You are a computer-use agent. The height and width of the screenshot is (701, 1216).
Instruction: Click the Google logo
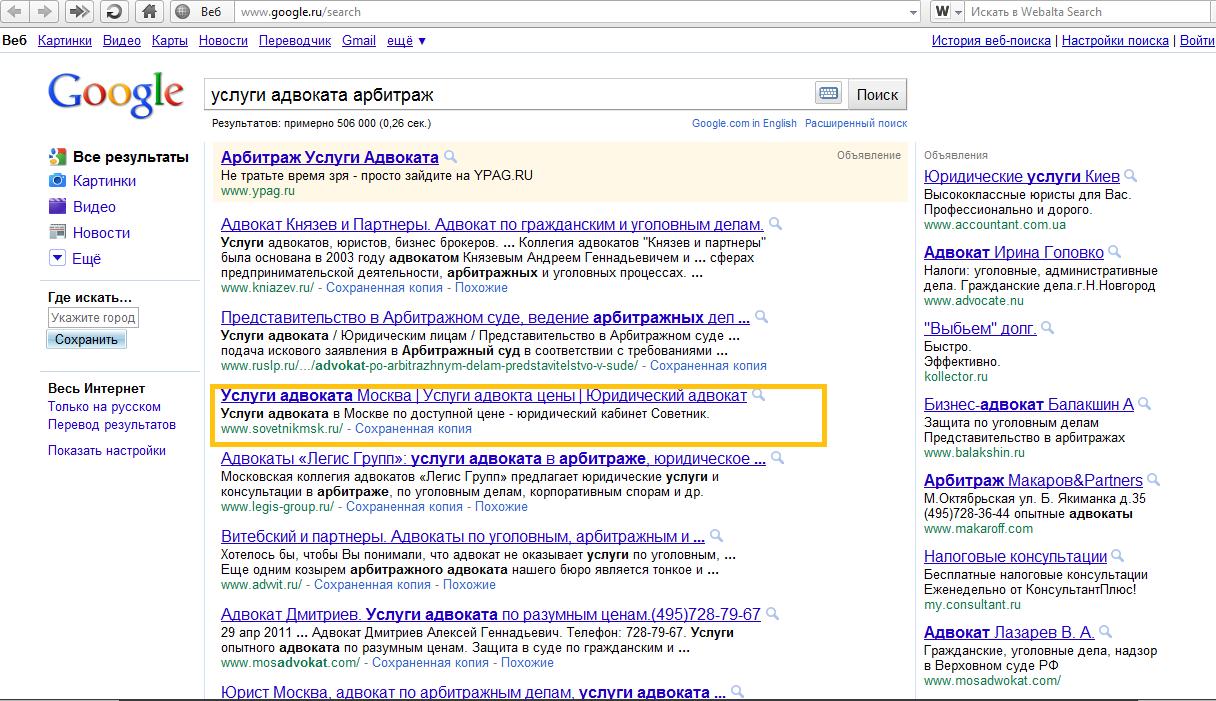116,95
